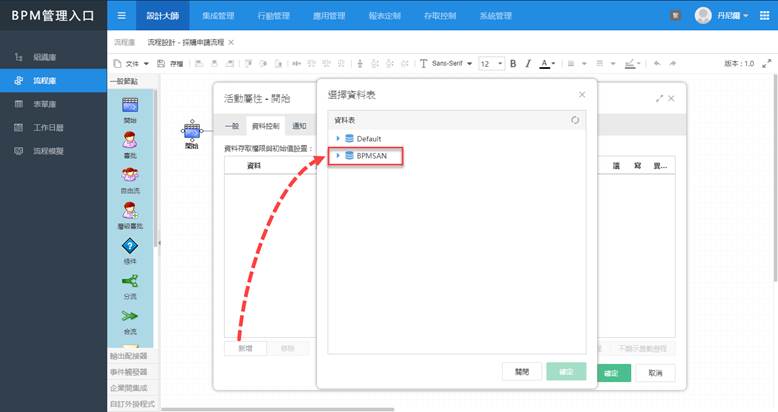Image resolution: width=778 pixels, height=412 pixels.
Task: Expand the 自訂外掛程式 palette section
Action: point(132,404)
